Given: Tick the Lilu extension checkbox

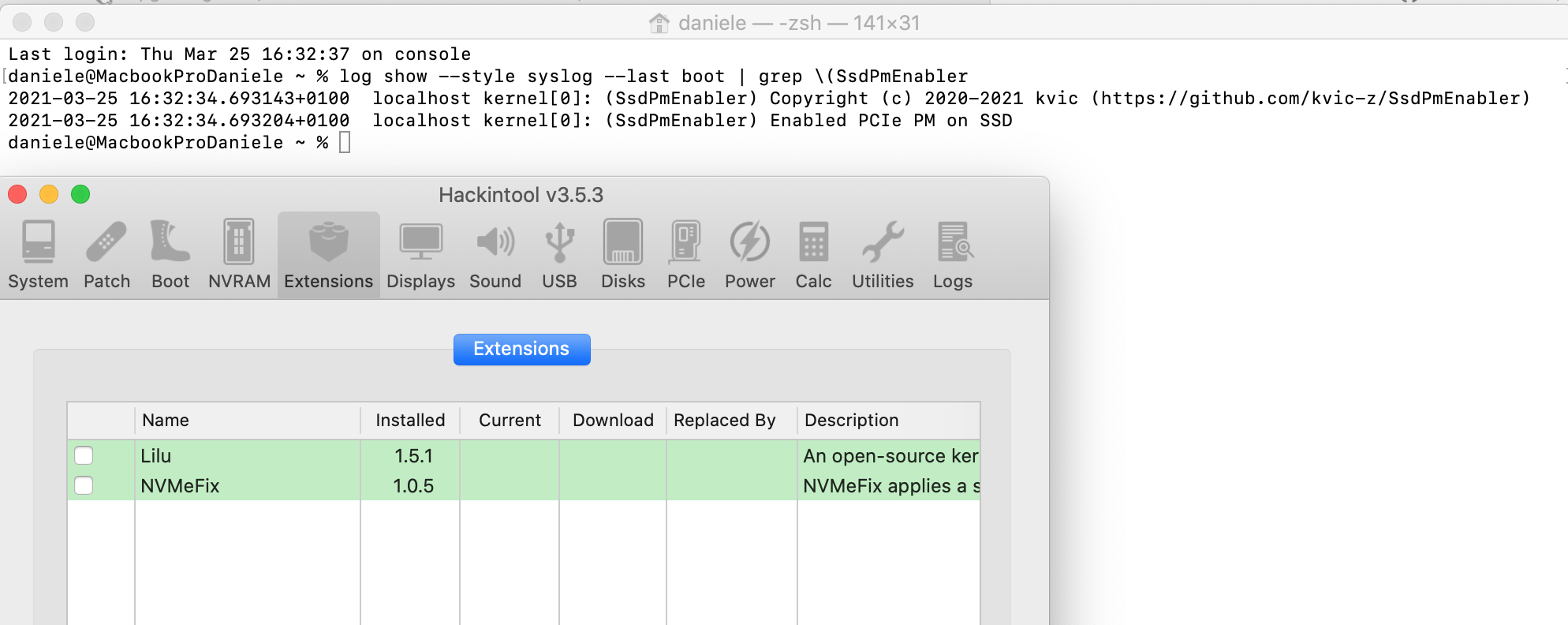Looking at the screenshot, I should [84, 456].
